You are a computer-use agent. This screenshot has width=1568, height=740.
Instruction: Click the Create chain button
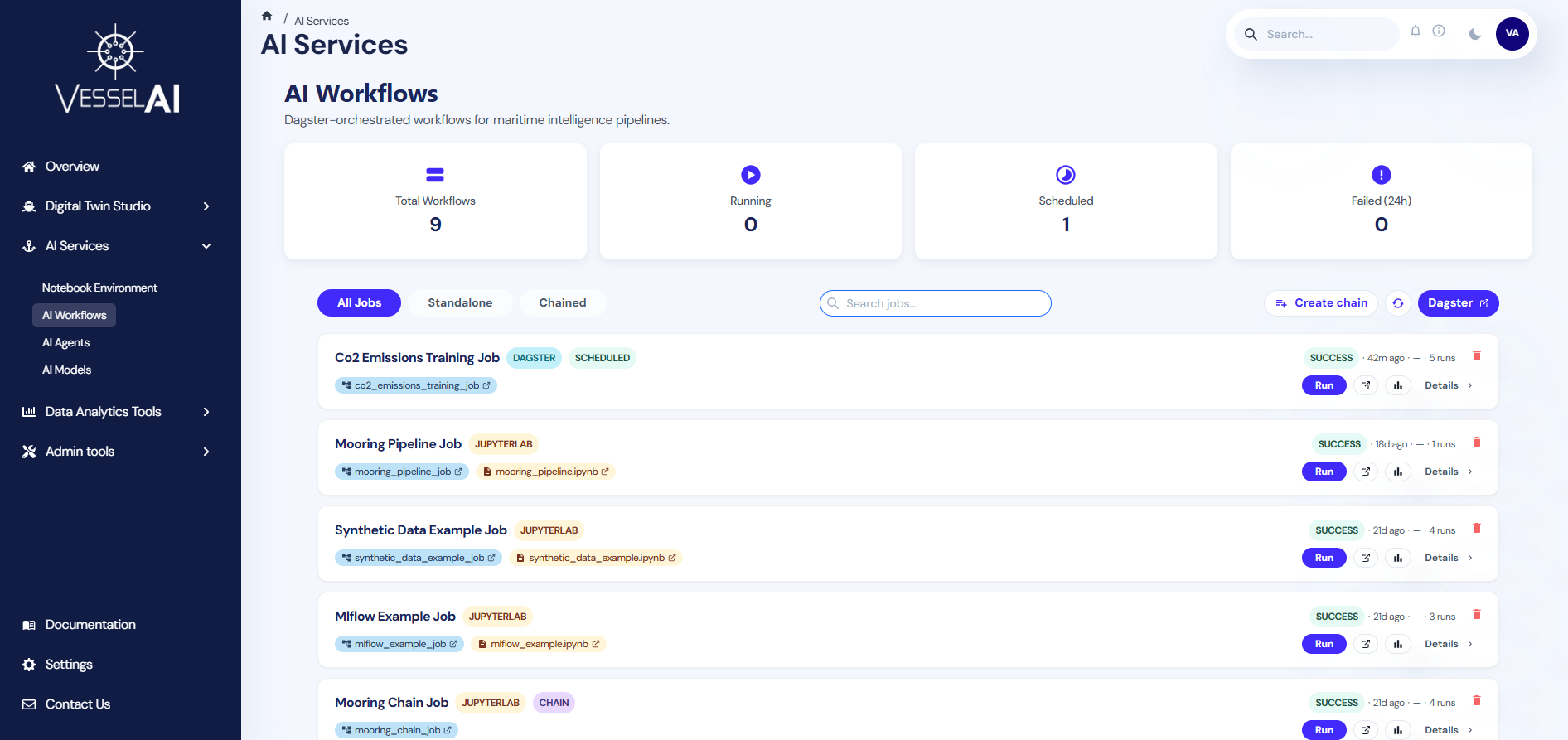tap(1321, 303)
